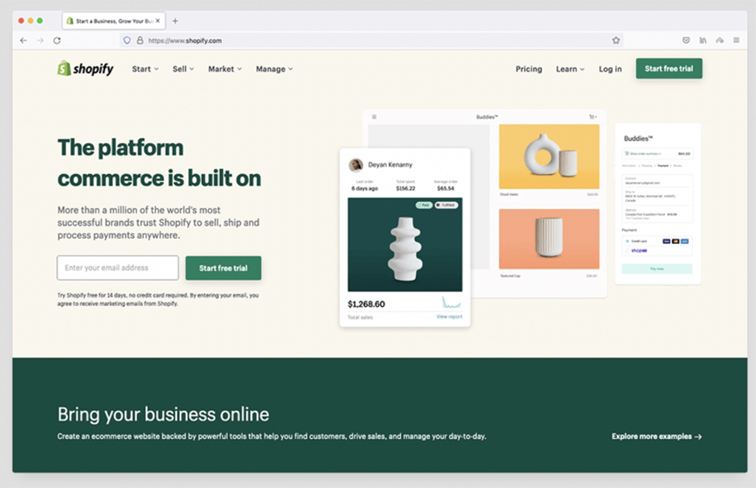This screenshot has height=488, width=756.
Task: Click the Log in link
Action: 610,69
